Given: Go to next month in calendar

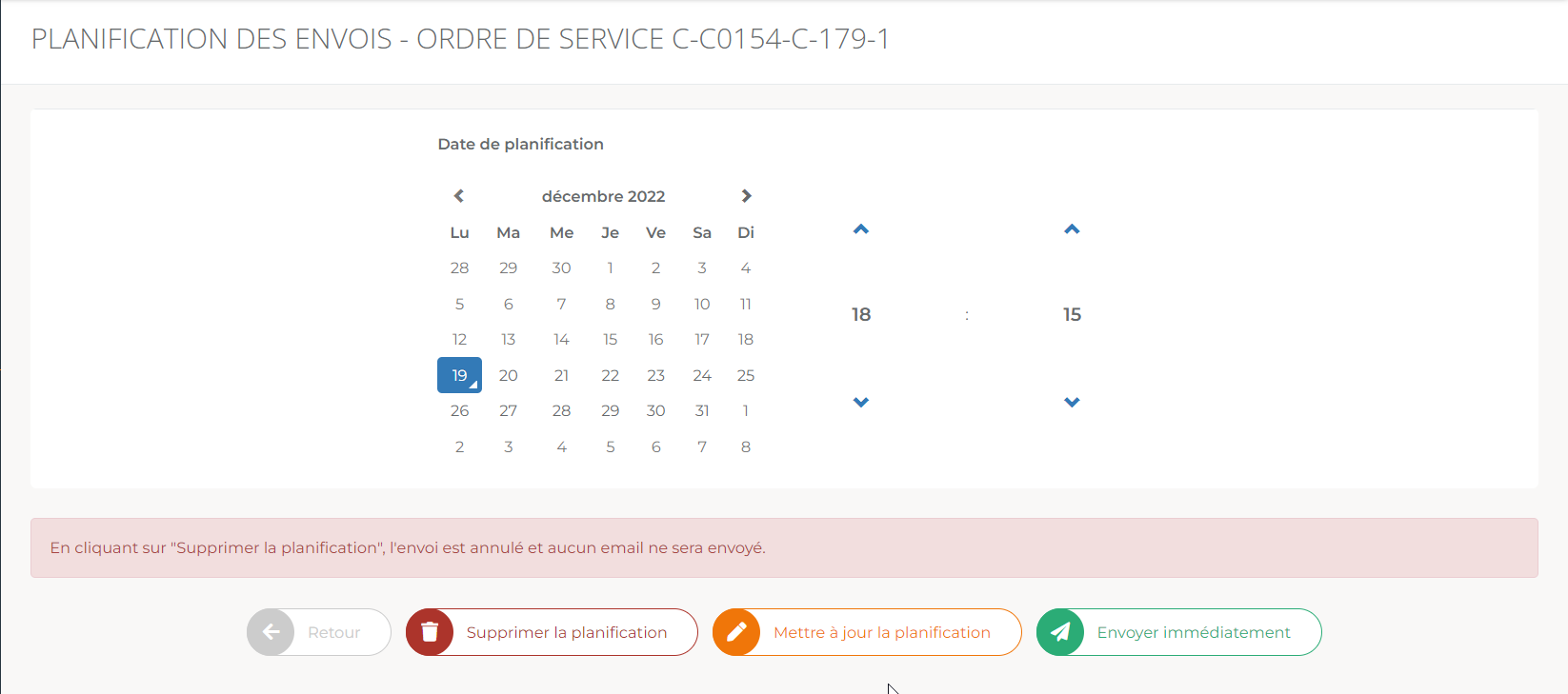Looking at the screenshot, I should click(746, 196).
